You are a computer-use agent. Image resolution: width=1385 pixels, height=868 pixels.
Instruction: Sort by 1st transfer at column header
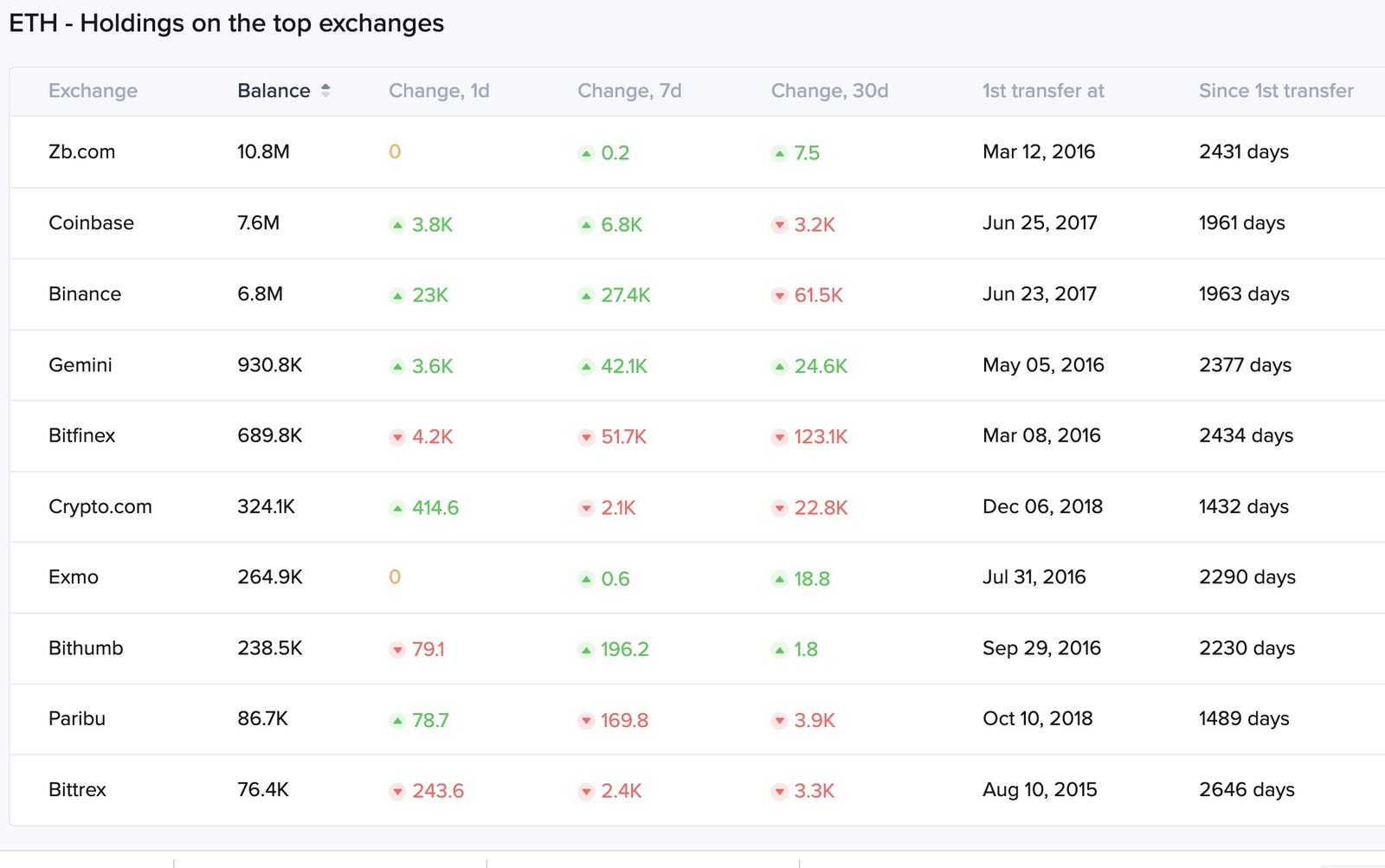click(x=1043, y=91)
